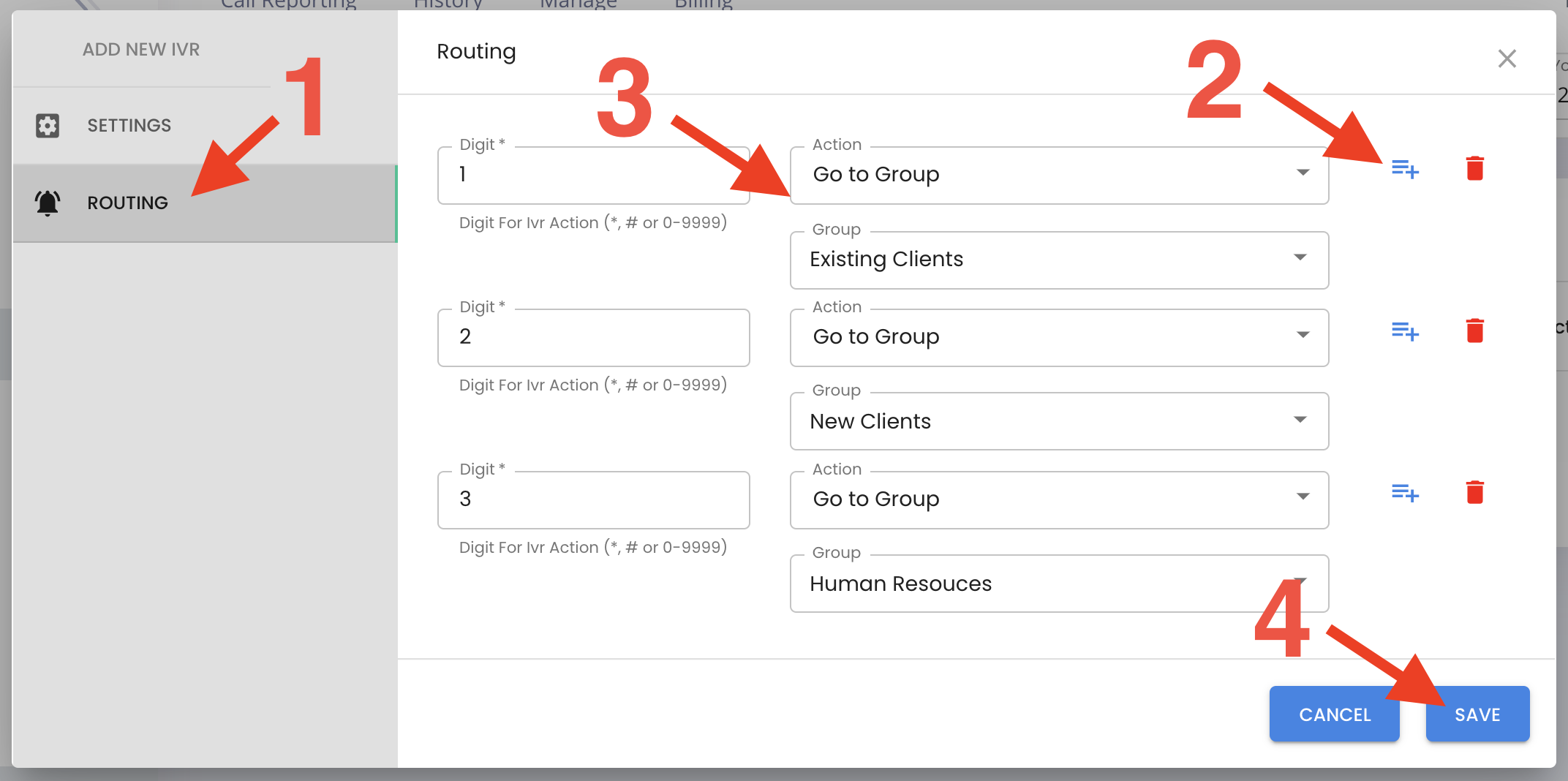Focus the Digit field containing 3
1568x781 pixels.
point(593,499)
